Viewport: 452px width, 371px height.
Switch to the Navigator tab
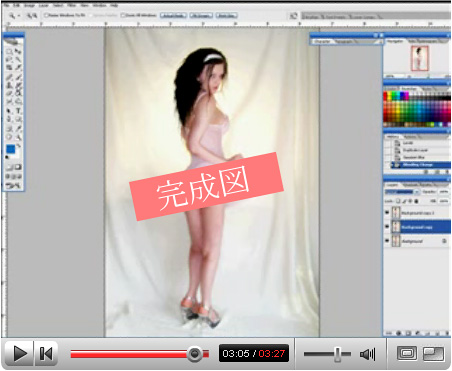395,41
